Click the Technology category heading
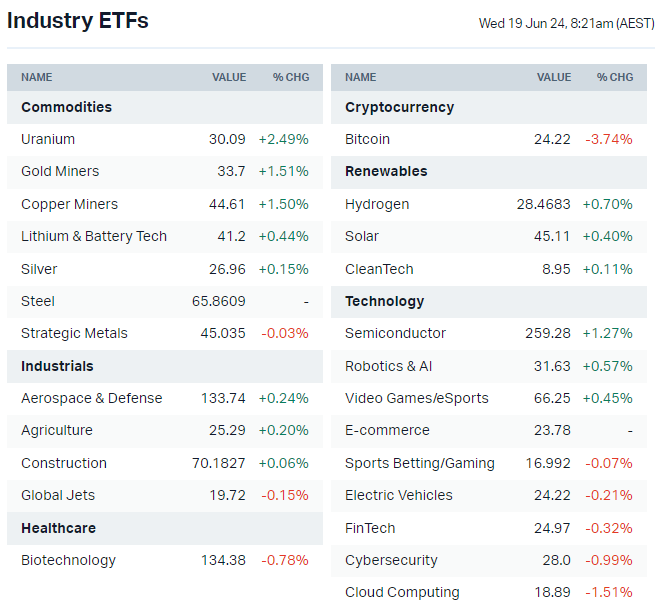661x608 pixels. [384, 301]
